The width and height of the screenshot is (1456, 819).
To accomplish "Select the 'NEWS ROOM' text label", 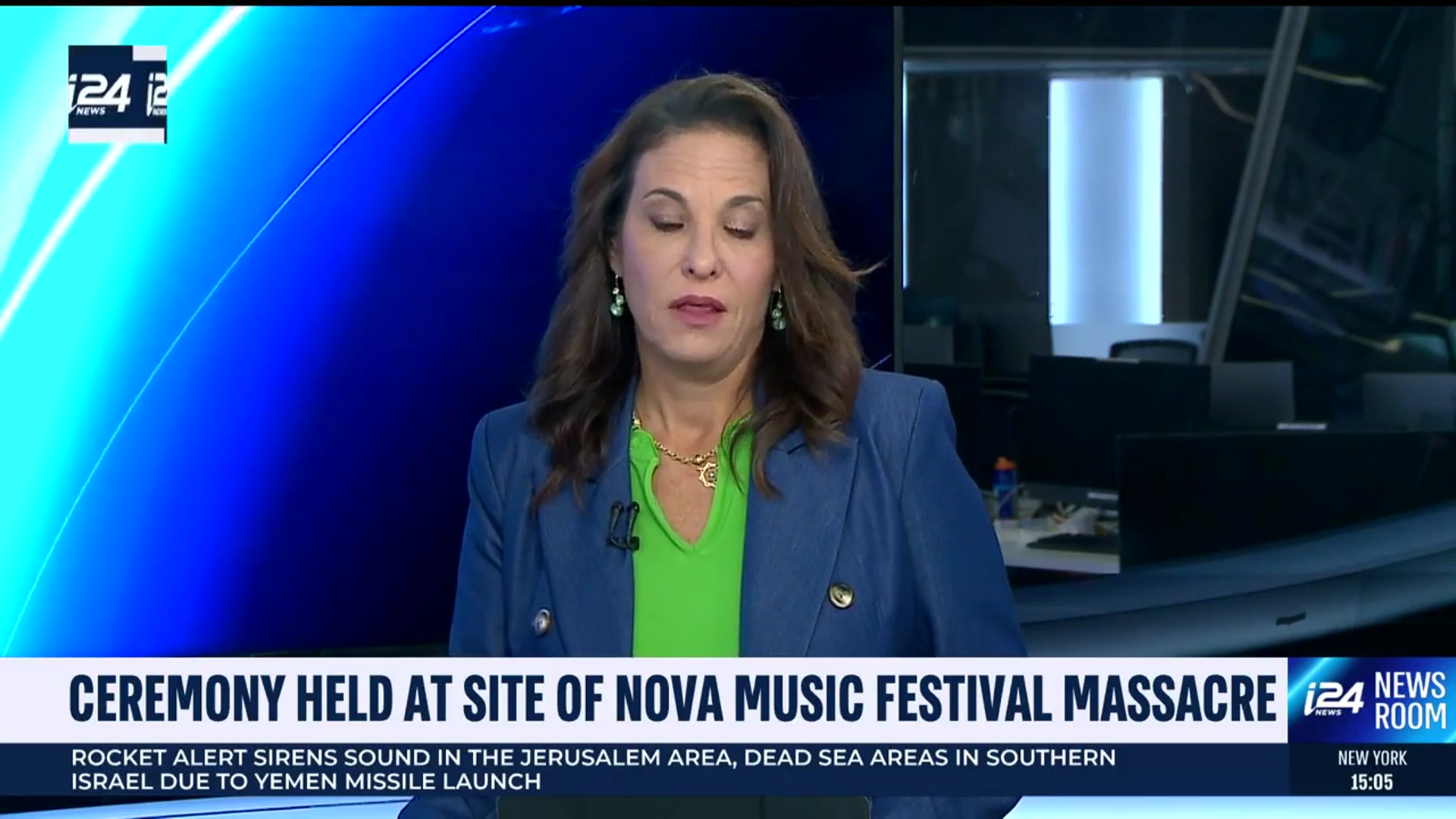I will tap(1410, 701).
